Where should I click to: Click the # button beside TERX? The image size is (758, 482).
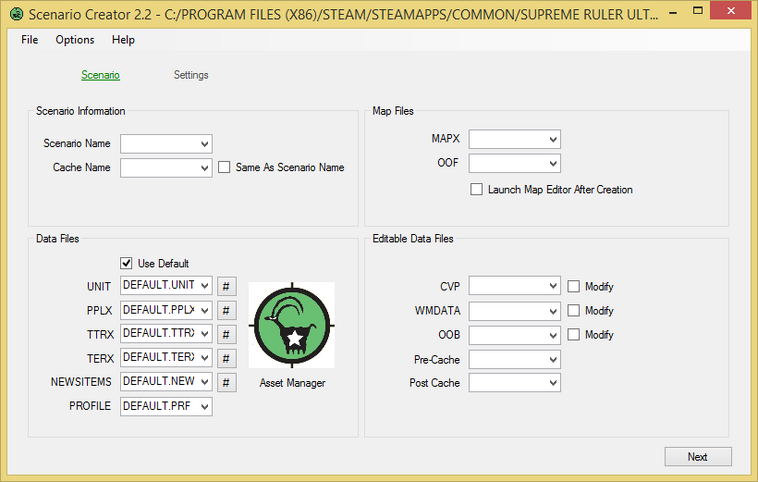pos(226,359)
